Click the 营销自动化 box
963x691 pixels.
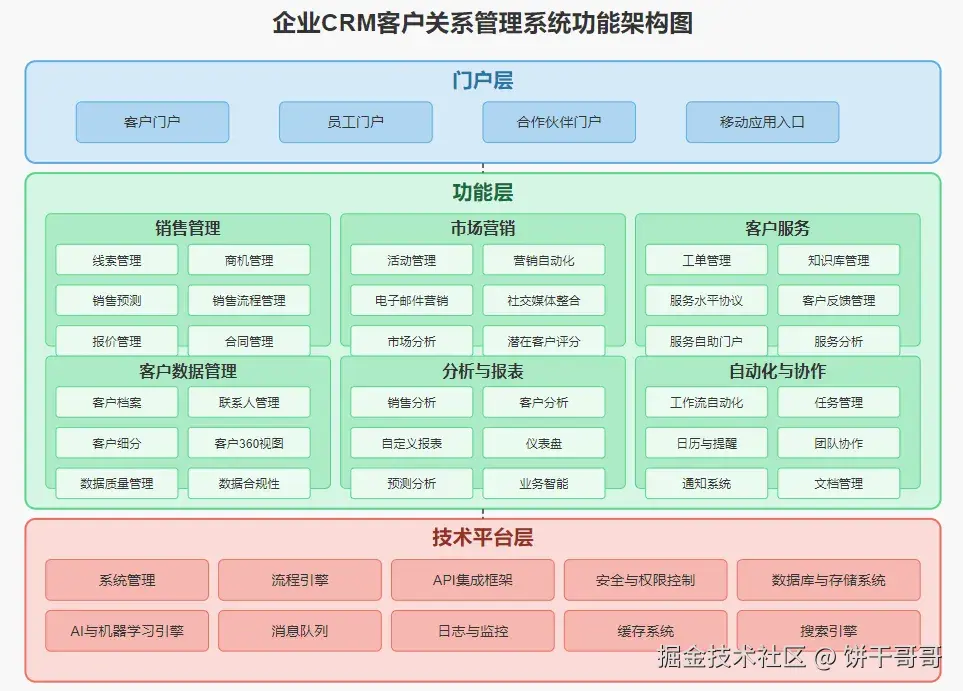pyautogui.click(x=544, y=260)
